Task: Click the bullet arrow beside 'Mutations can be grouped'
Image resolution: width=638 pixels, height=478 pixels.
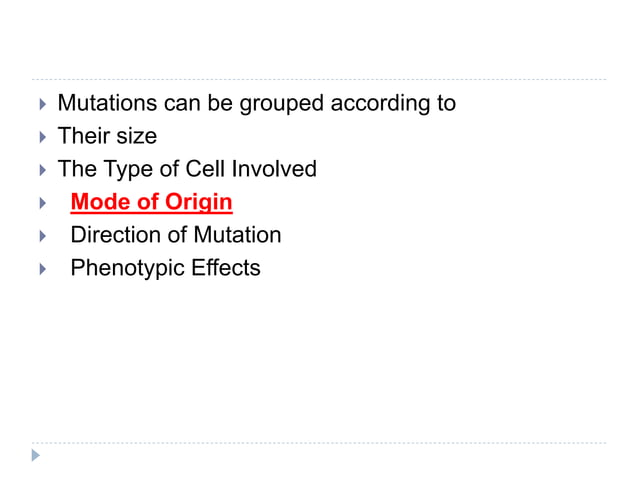Action: [38, 103]
